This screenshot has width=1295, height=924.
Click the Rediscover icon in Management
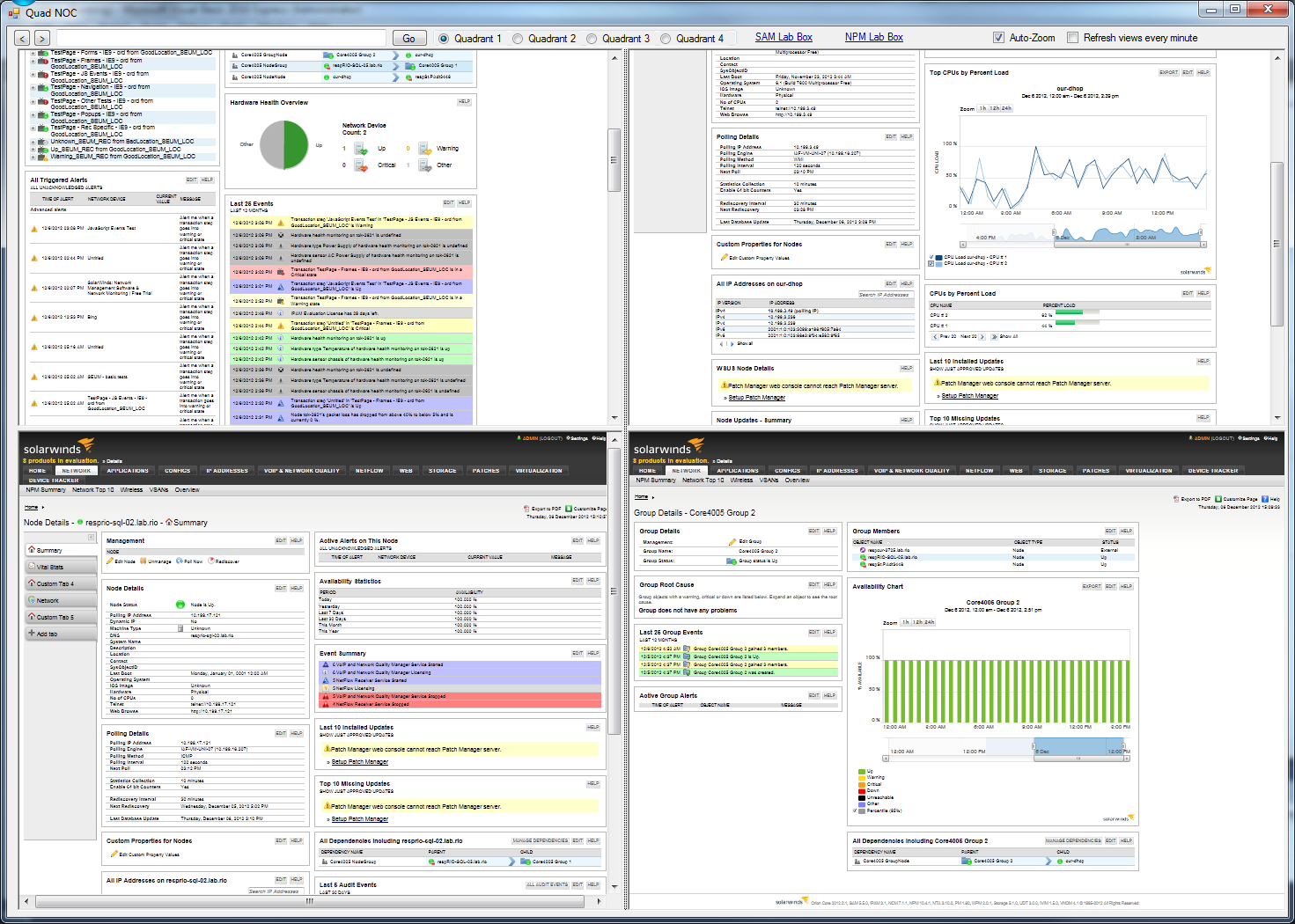pyautogui.click(x=211, y=561)
